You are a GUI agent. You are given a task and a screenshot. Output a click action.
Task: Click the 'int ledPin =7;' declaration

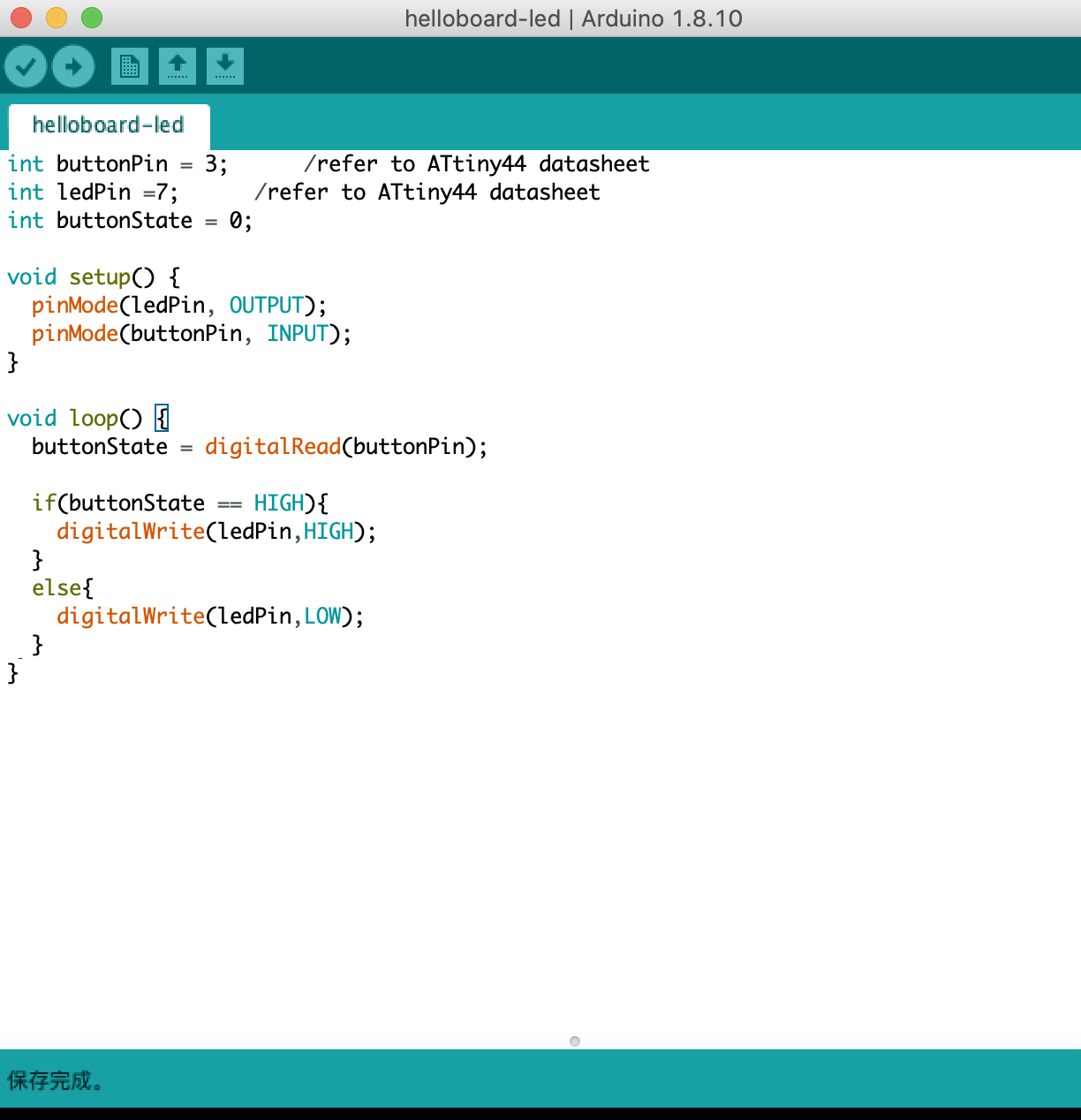(93, 193)
